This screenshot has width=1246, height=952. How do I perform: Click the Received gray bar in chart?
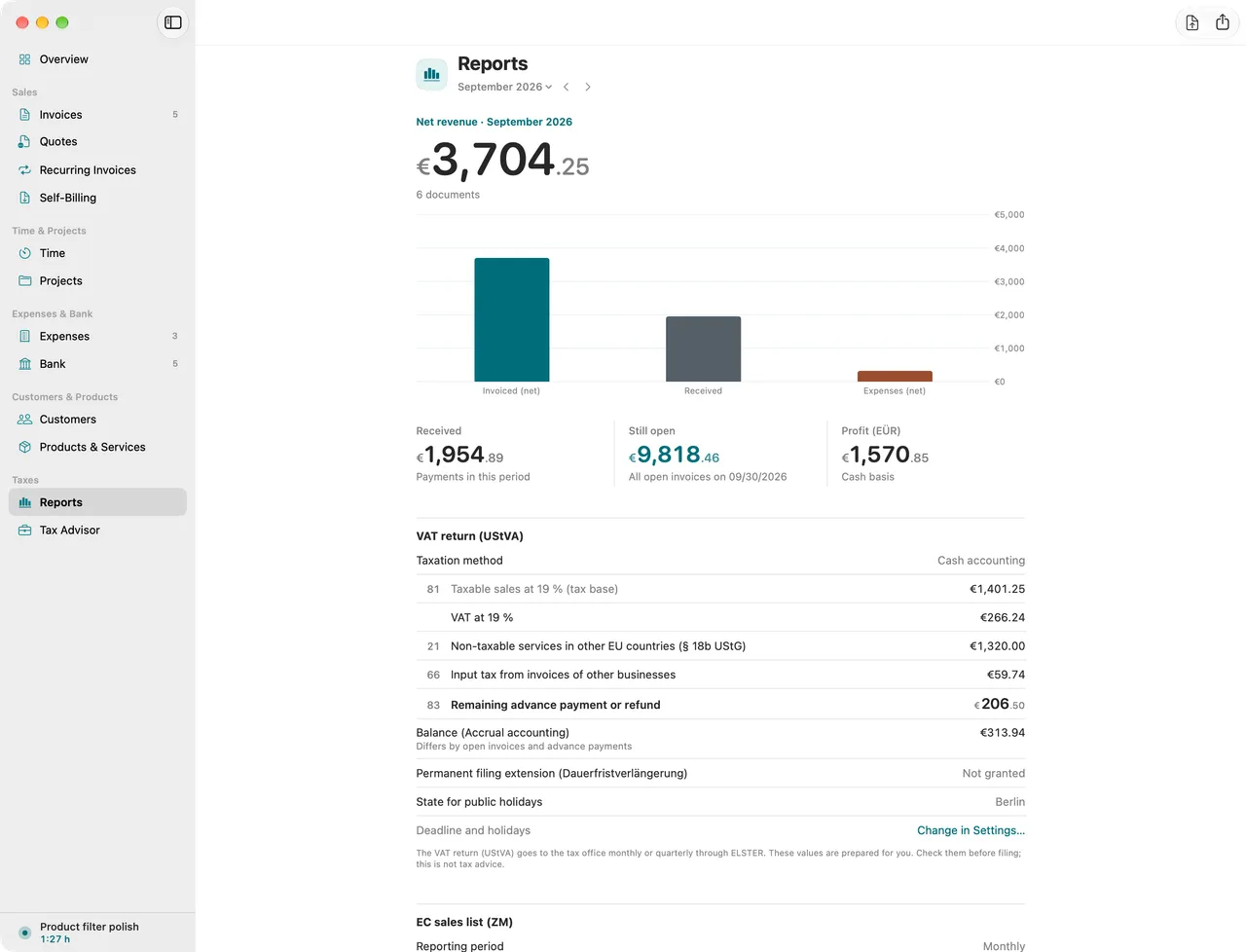(703, 348)
